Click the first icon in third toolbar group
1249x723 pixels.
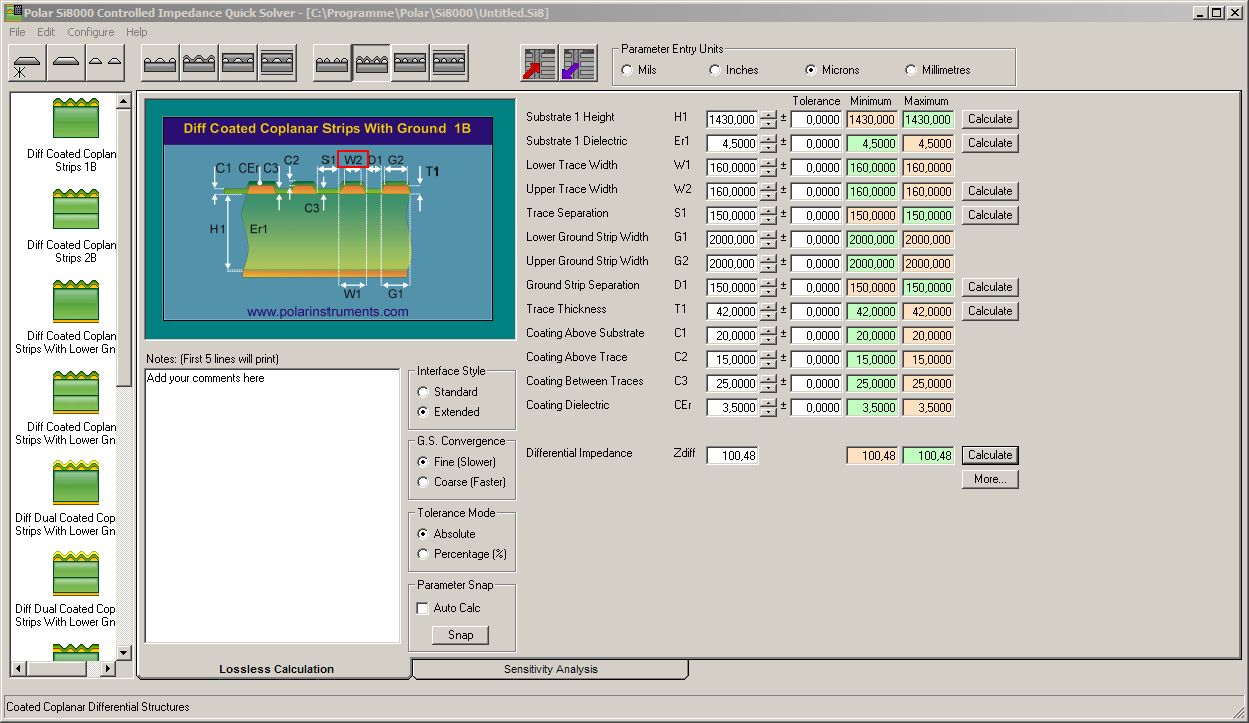(332, 63)
